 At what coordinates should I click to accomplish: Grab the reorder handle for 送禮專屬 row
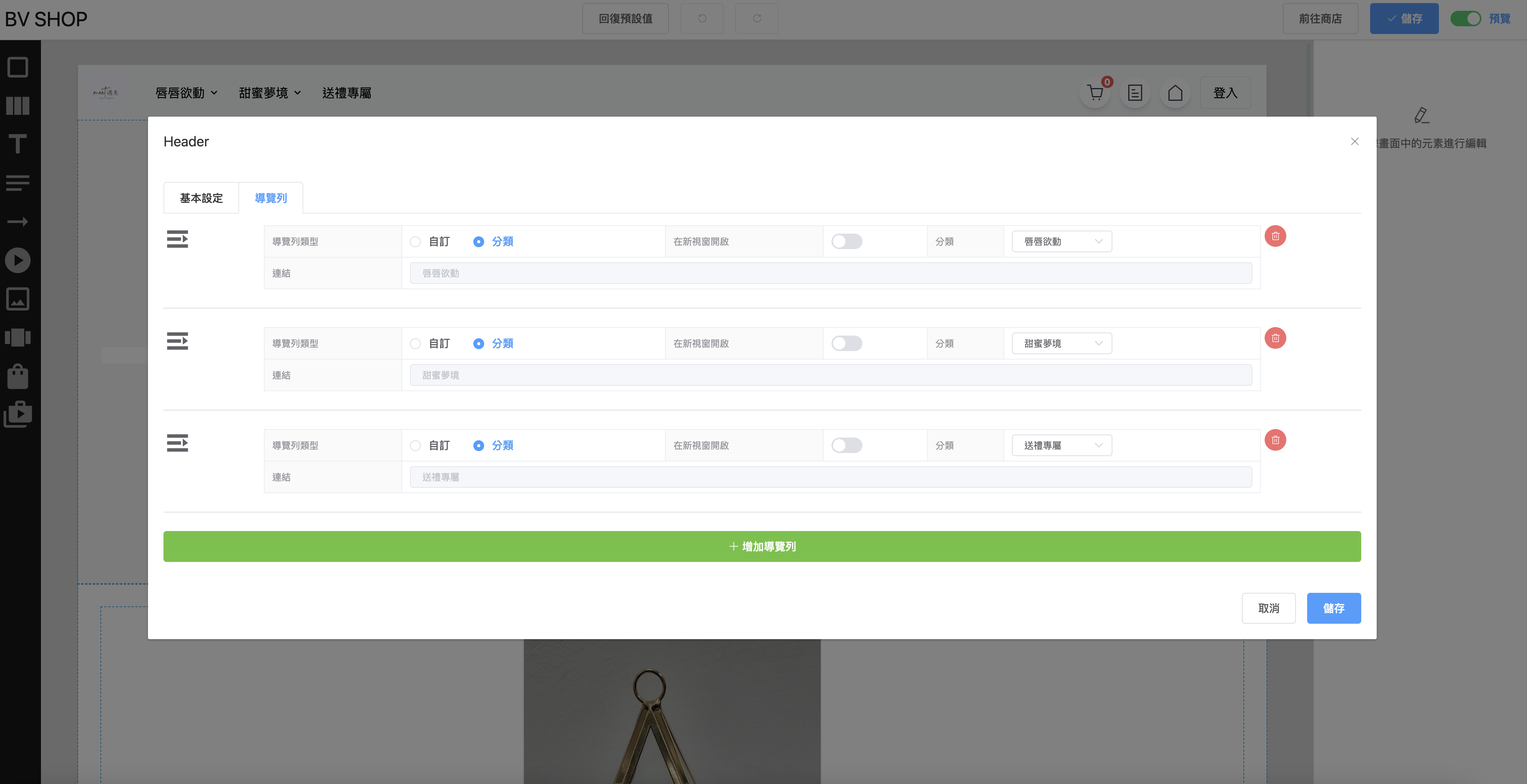coord(177,443)
